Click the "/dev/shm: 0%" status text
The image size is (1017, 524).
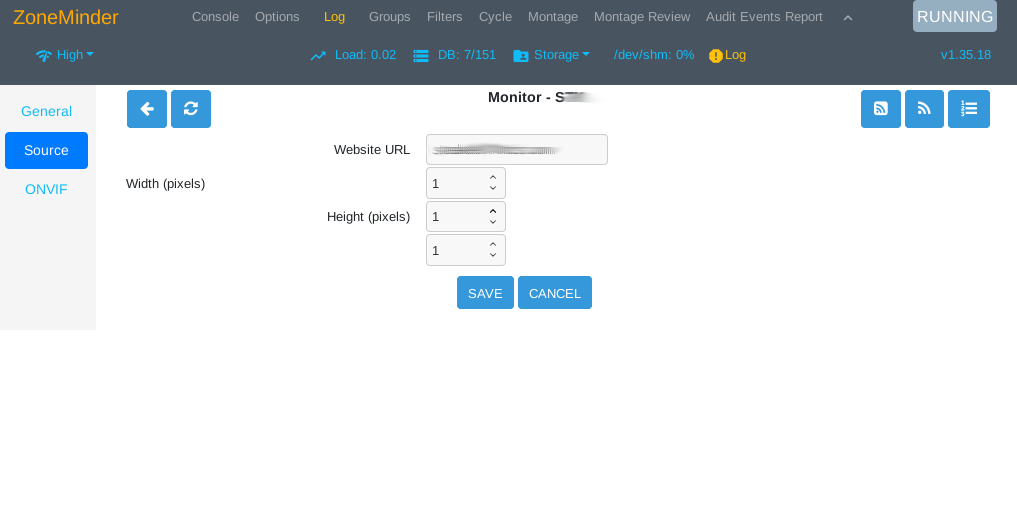point(654,55)
